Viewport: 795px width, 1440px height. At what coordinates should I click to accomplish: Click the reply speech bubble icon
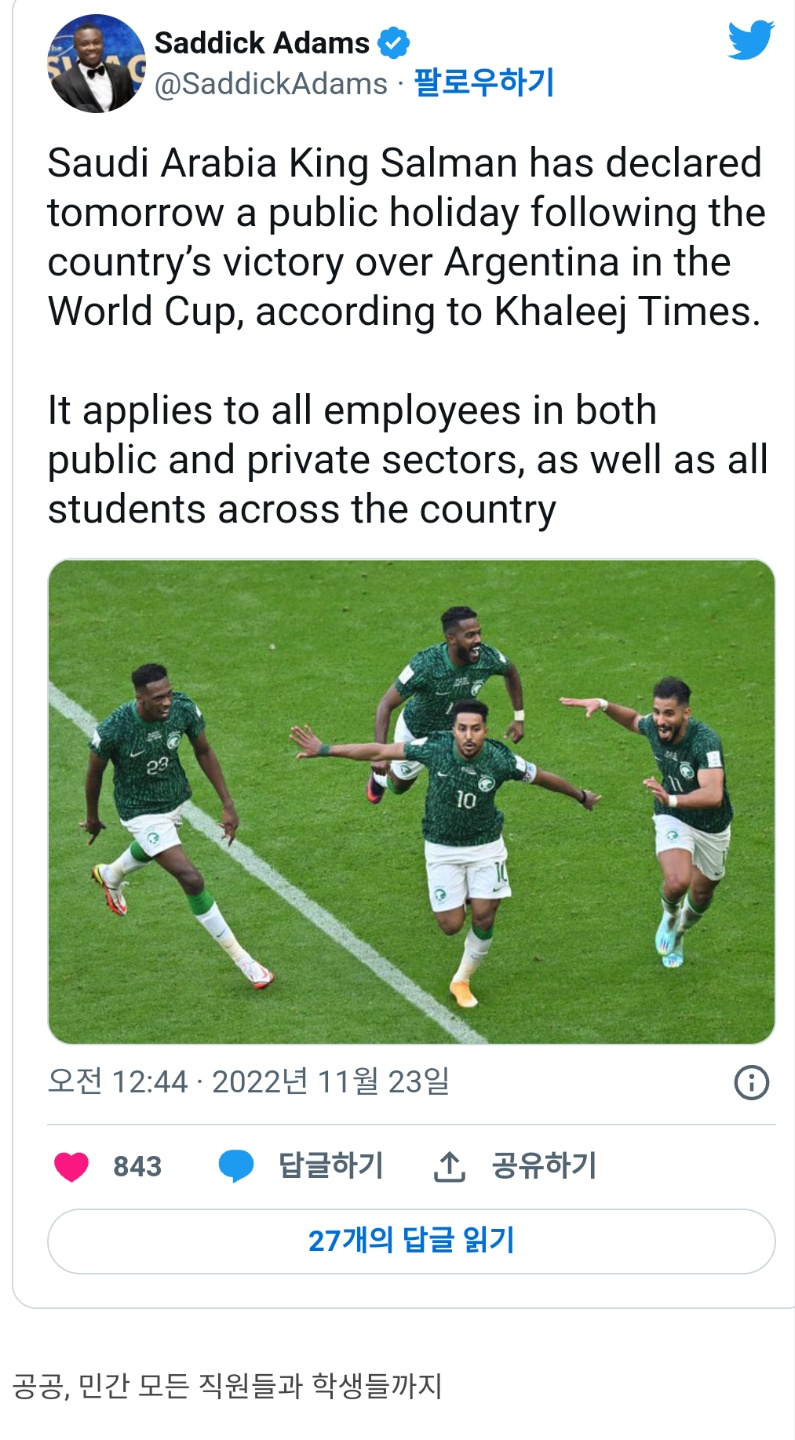point(236,1166)
